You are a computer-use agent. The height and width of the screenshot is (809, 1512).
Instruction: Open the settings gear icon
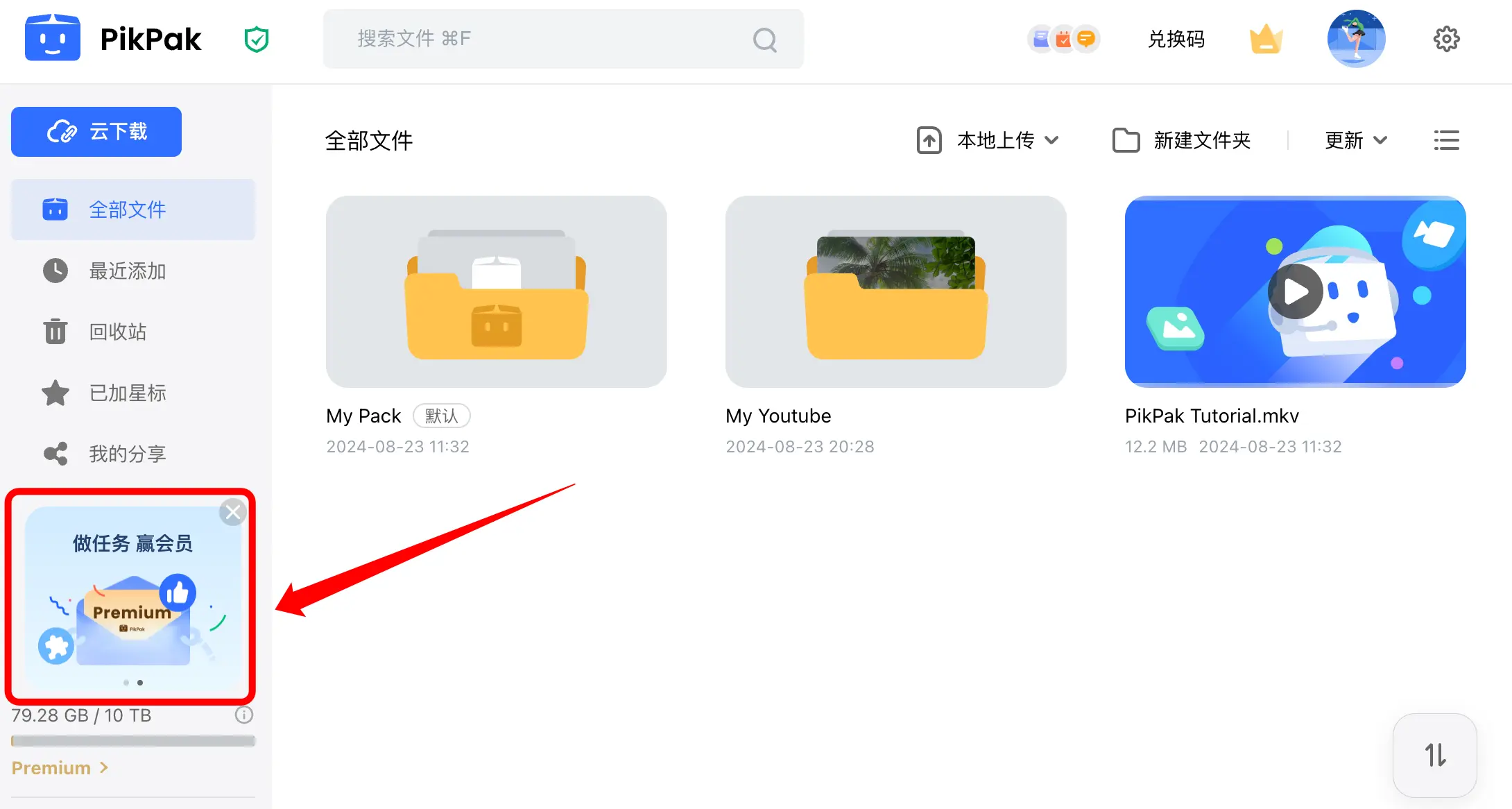[x=1447, y=39]
